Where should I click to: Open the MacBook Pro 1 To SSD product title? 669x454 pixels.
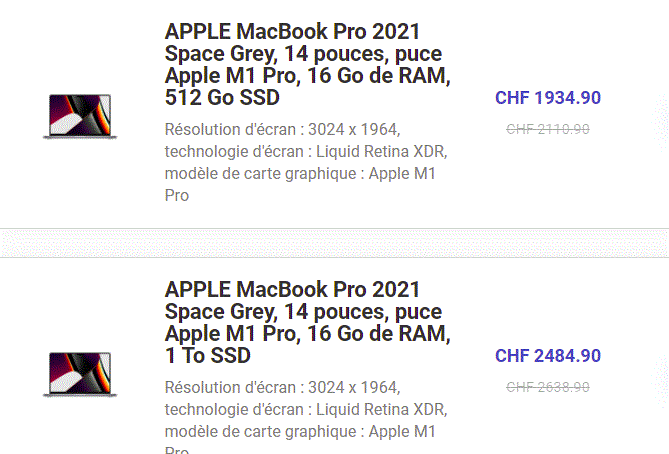pos(308,322)
